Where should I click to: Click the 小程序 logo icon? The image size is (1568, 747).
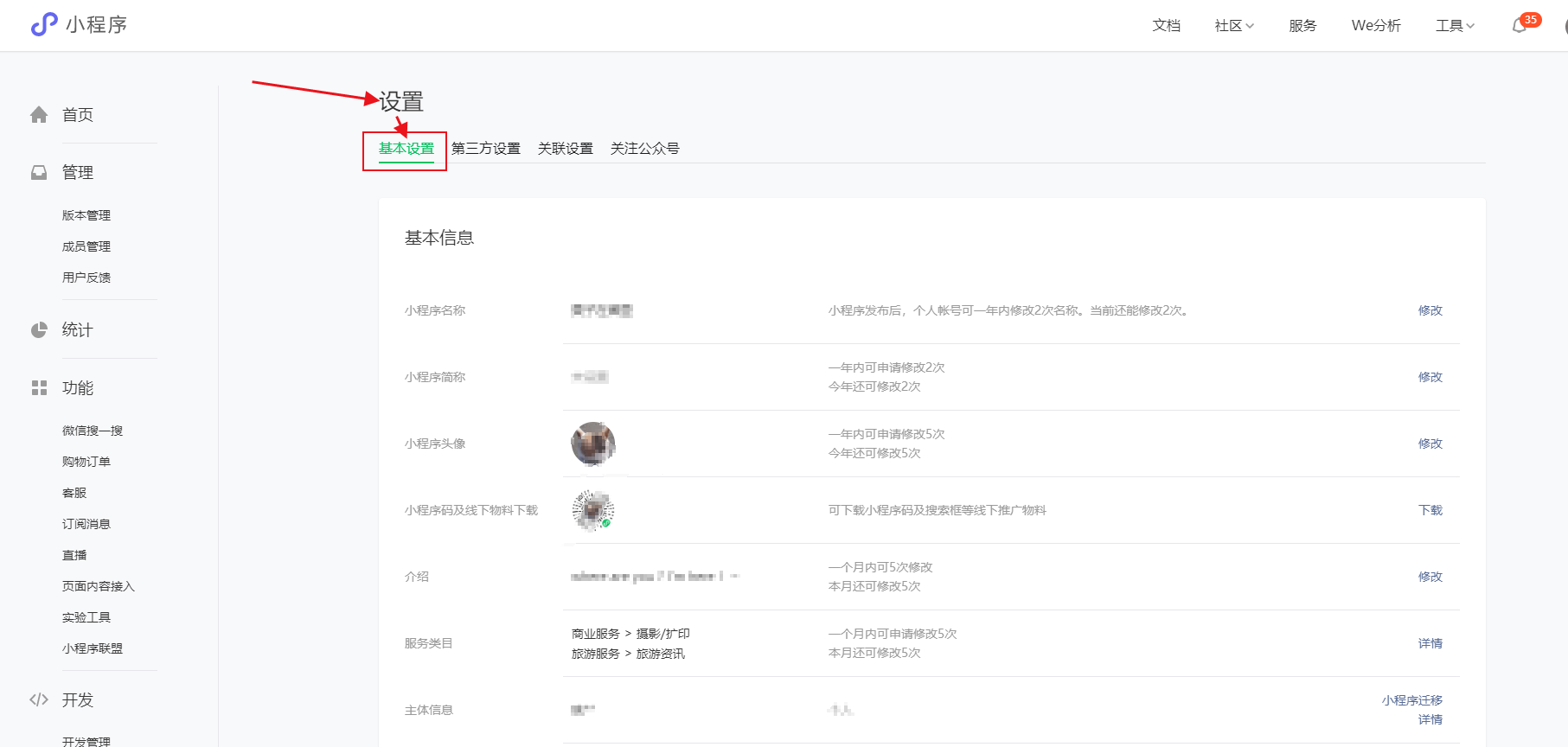(x=43, y=25)
